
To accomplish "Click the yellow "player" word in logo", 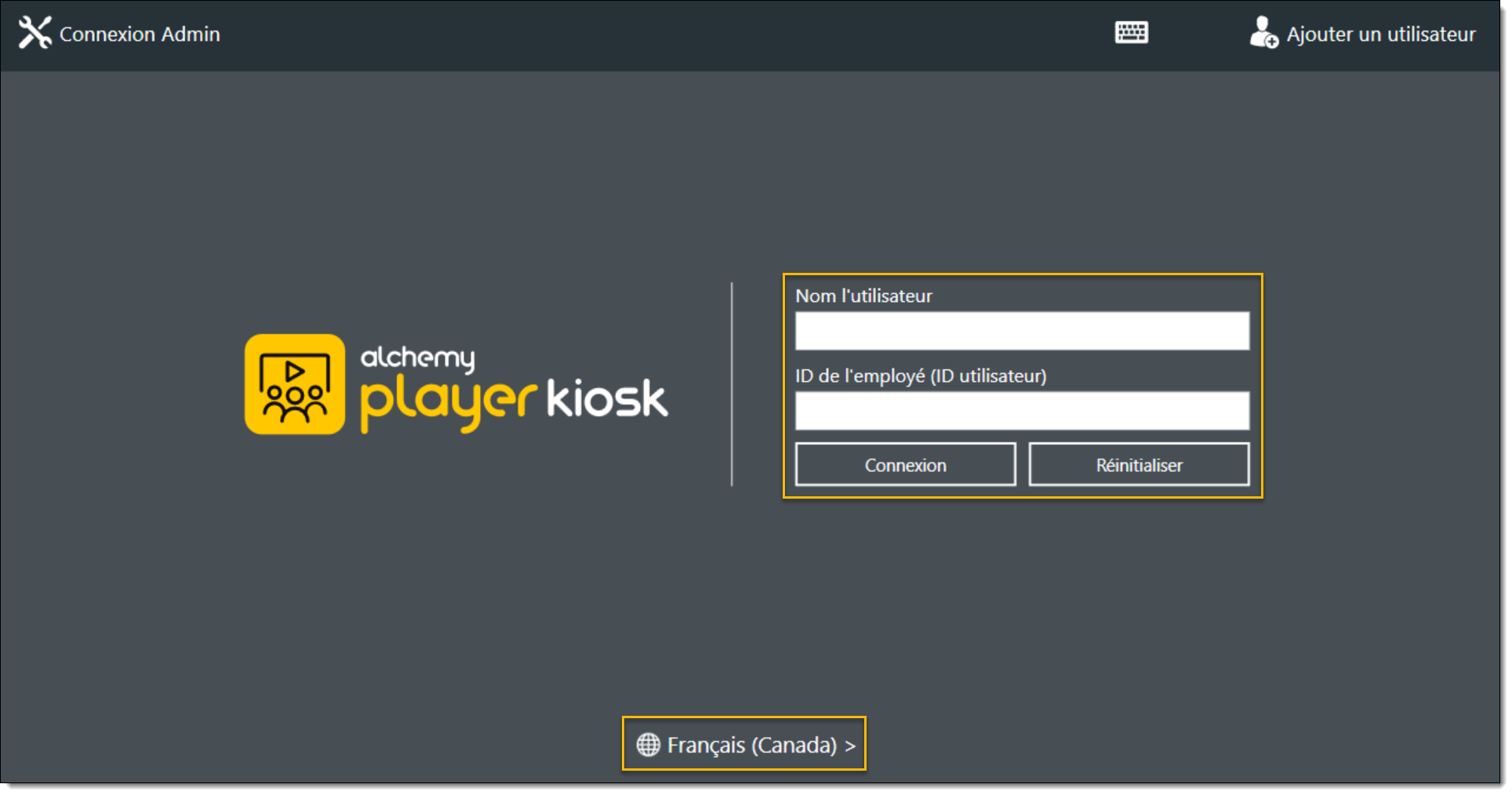I will pyautogui.click(x=447, y=400).
